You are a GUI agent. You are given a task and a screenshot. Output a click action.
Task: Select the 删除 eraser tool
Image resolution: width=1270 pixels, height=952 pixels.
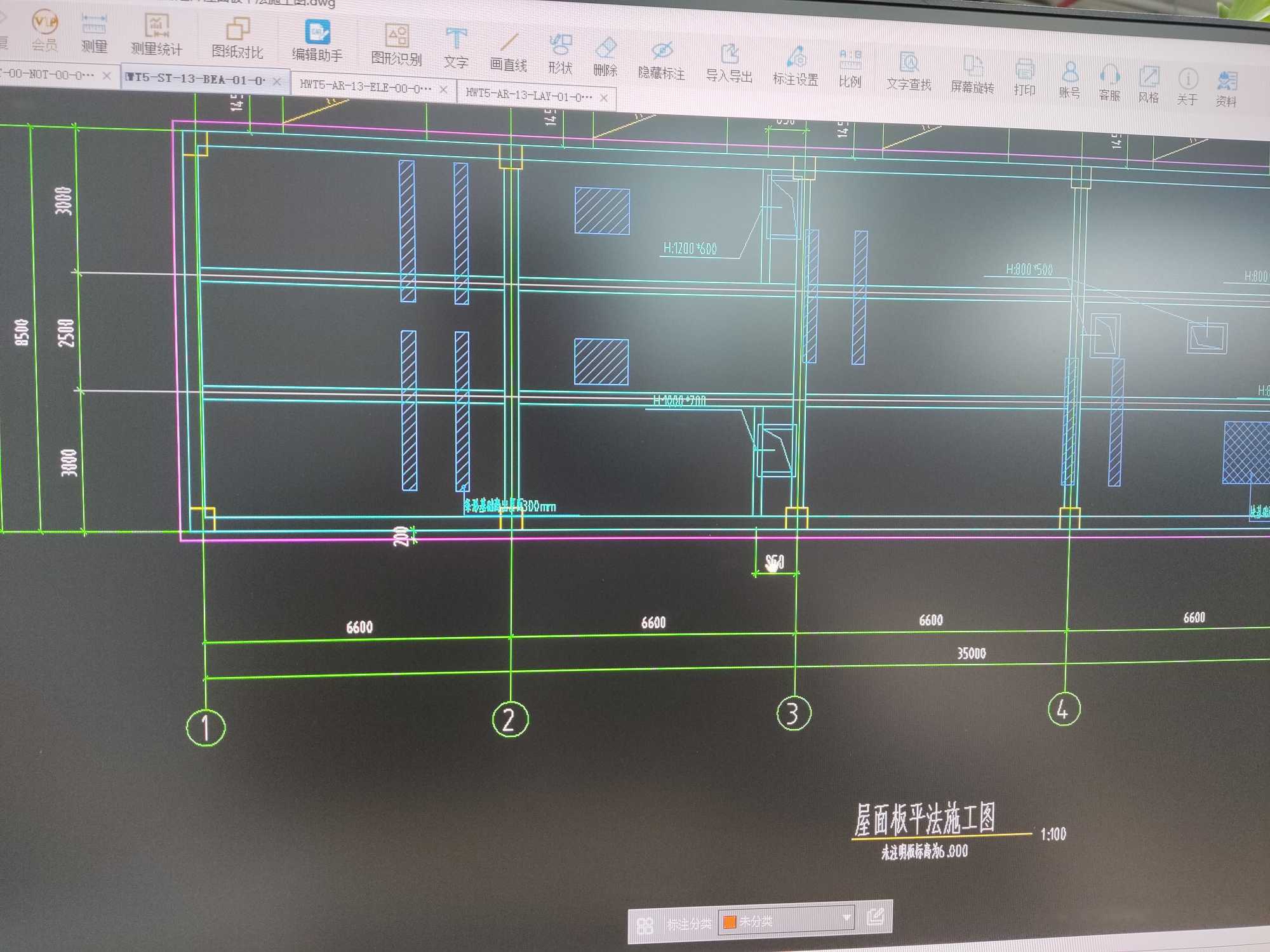click(606, 57)
